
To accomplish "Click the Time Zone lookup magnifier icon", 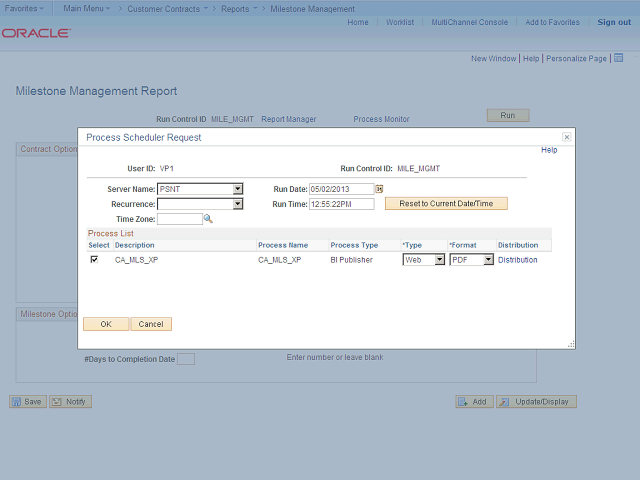I will click(x=208, y=218).
